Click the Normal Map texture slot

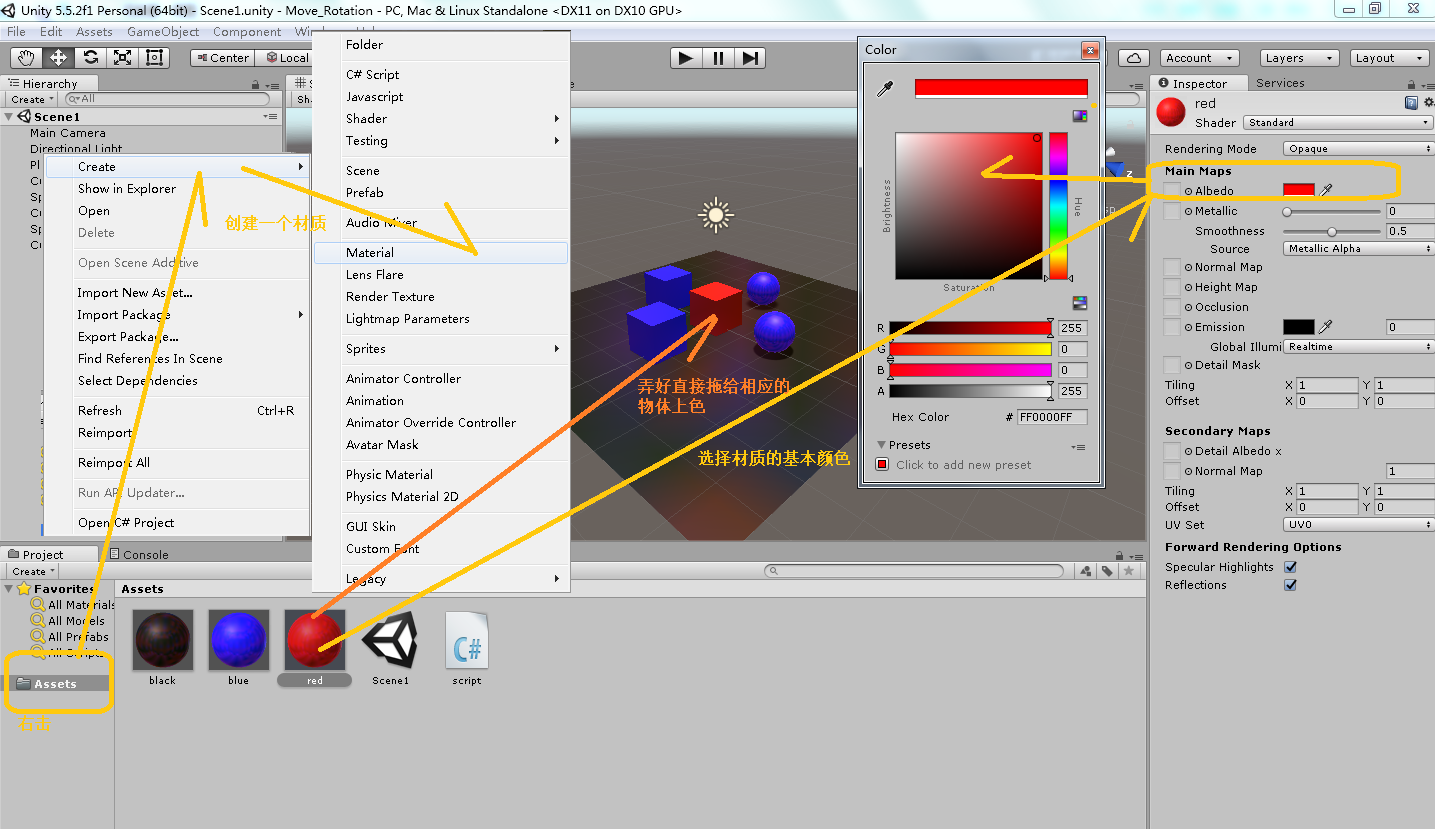click(1173, 267)
